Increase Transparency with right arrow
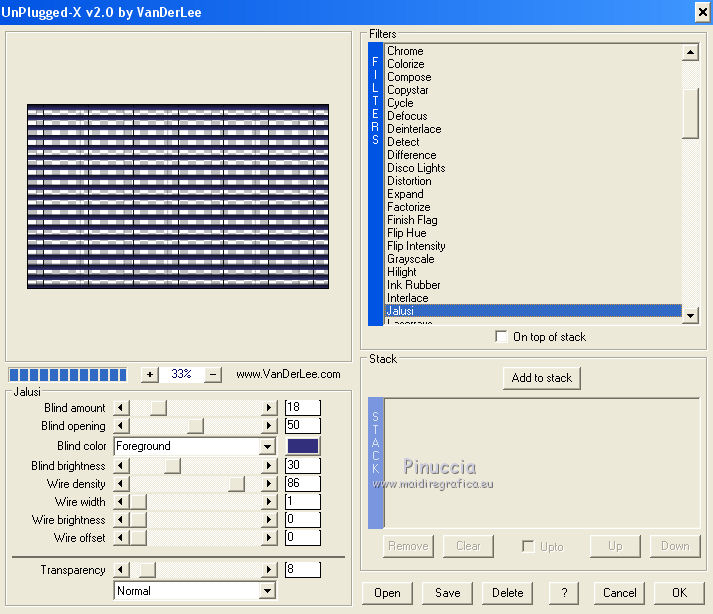Image resolution: width=713 pixels, height=614 pixels. (269, 569)
